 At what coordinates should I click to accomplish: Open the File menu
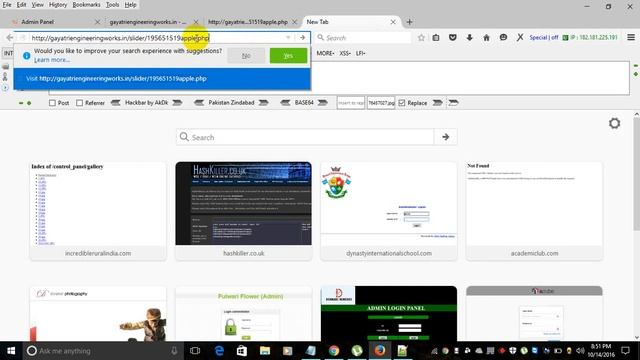(7, 5)
